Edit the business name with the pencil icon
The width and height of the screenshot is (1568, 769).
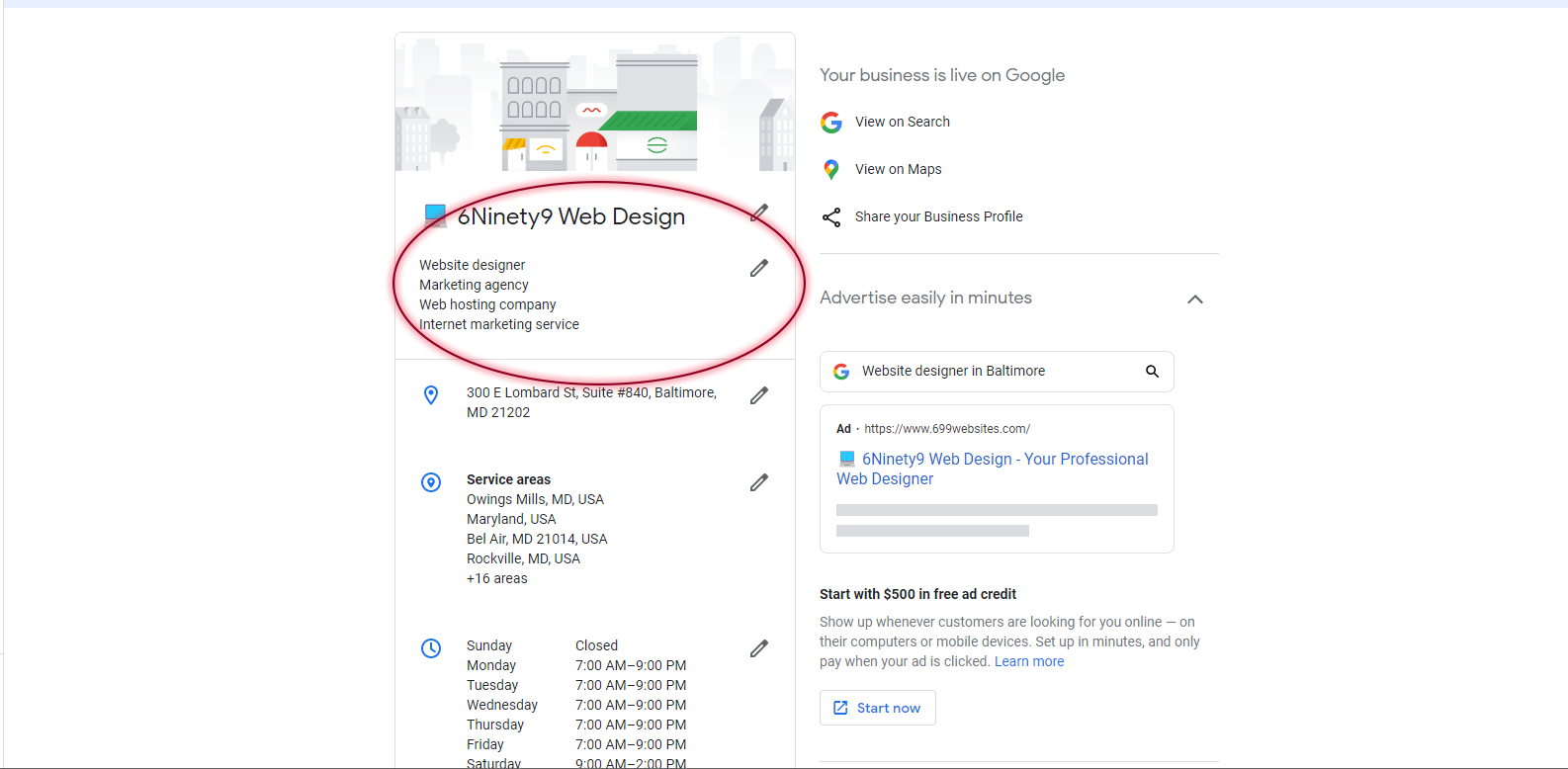pos(759,213)
